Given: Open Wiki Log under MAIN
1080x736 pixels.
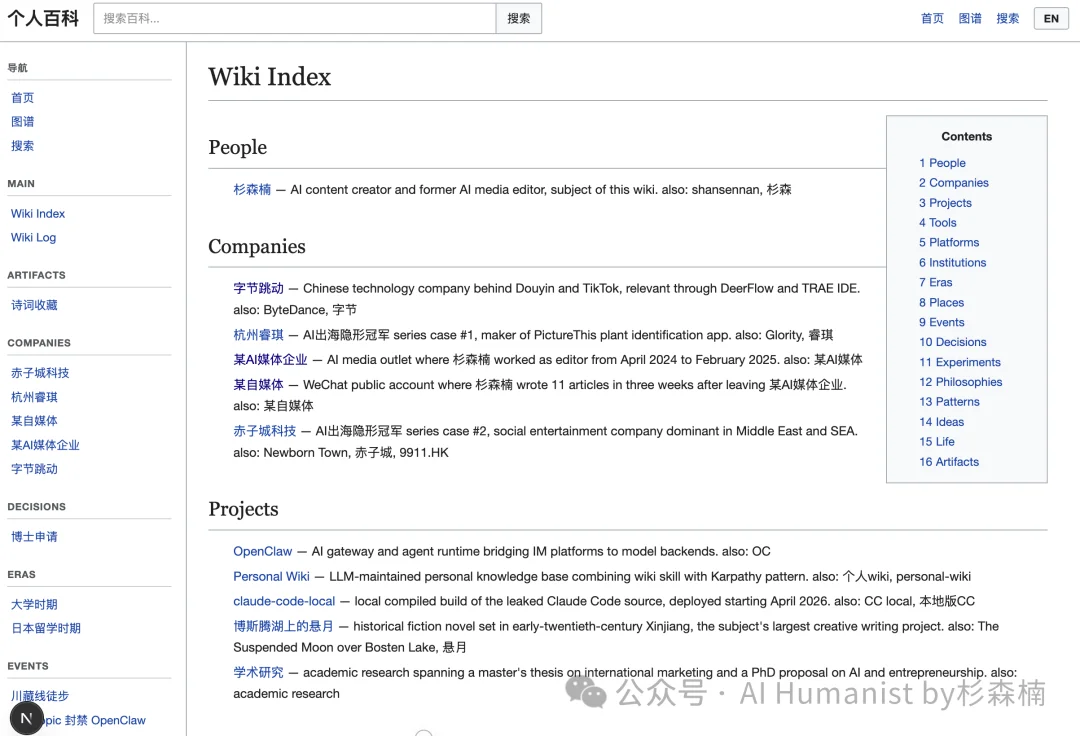Looking at the screenshot, I should pos(33,237).
